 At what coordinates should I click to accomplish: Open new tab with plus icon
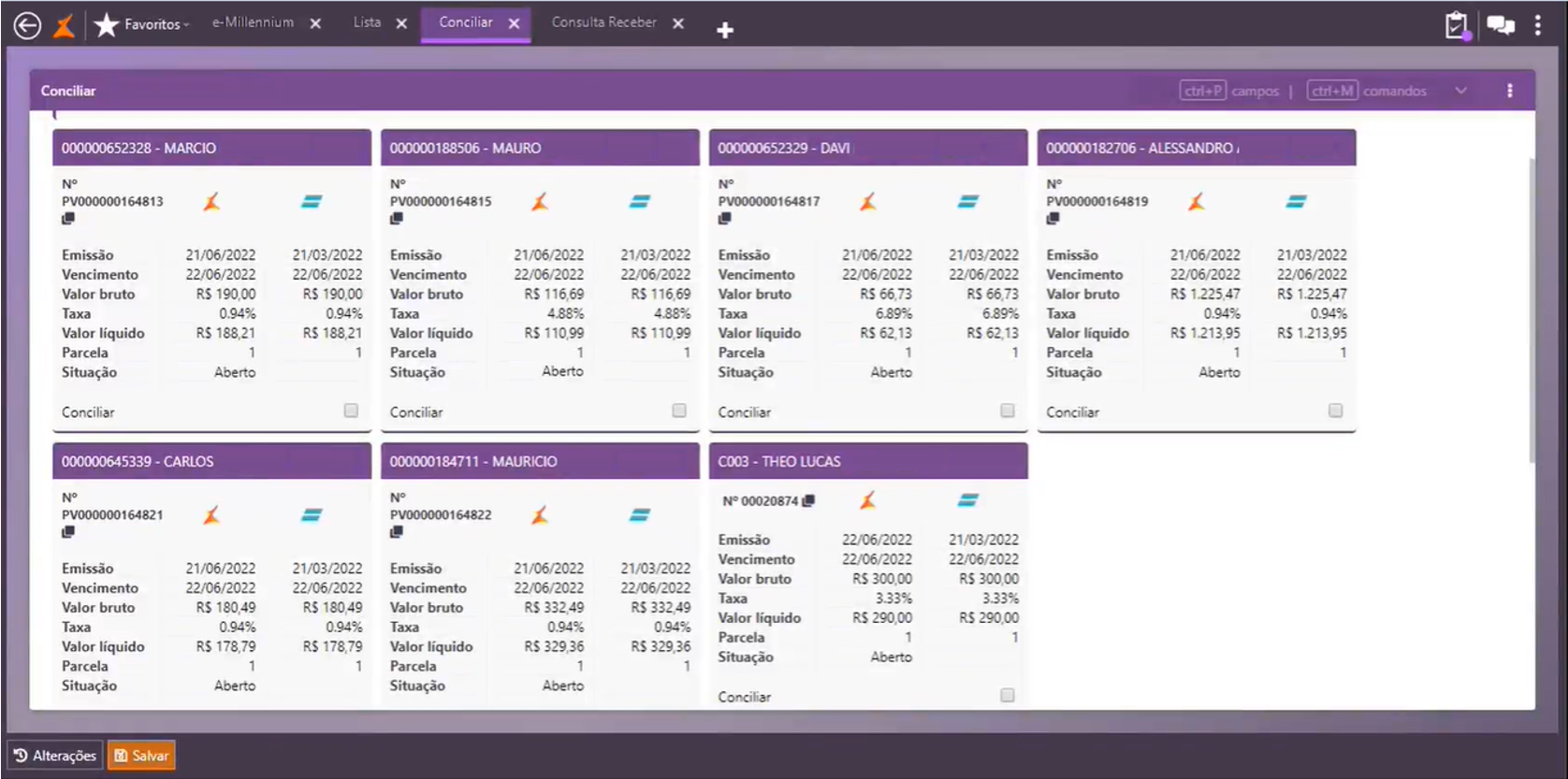pos(725,30)
